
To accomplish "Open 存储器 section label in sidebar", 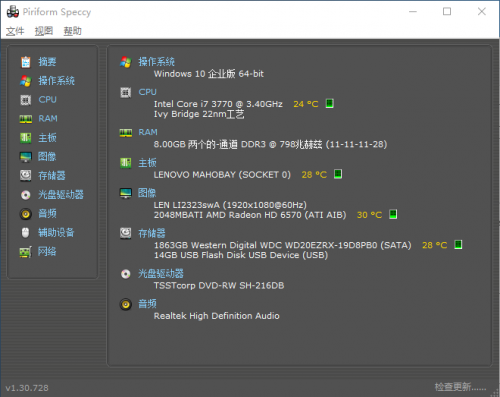I will click(x=52, y=175).
